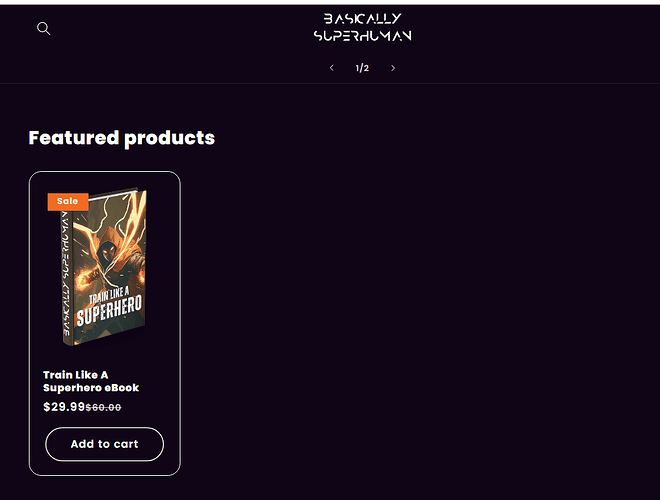Screen dimensions: 660x500
Task: Click the Featured products heading
Action: pos(122,138)
